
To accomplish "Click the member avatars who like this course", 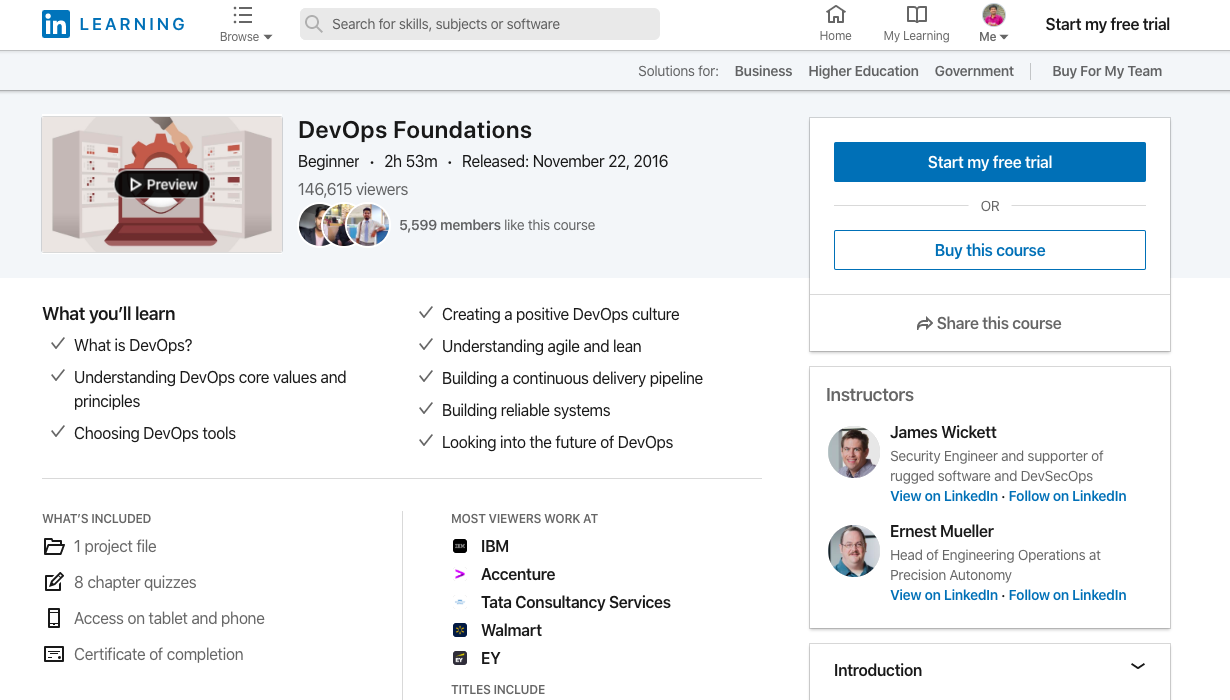I will coord(343,225).
